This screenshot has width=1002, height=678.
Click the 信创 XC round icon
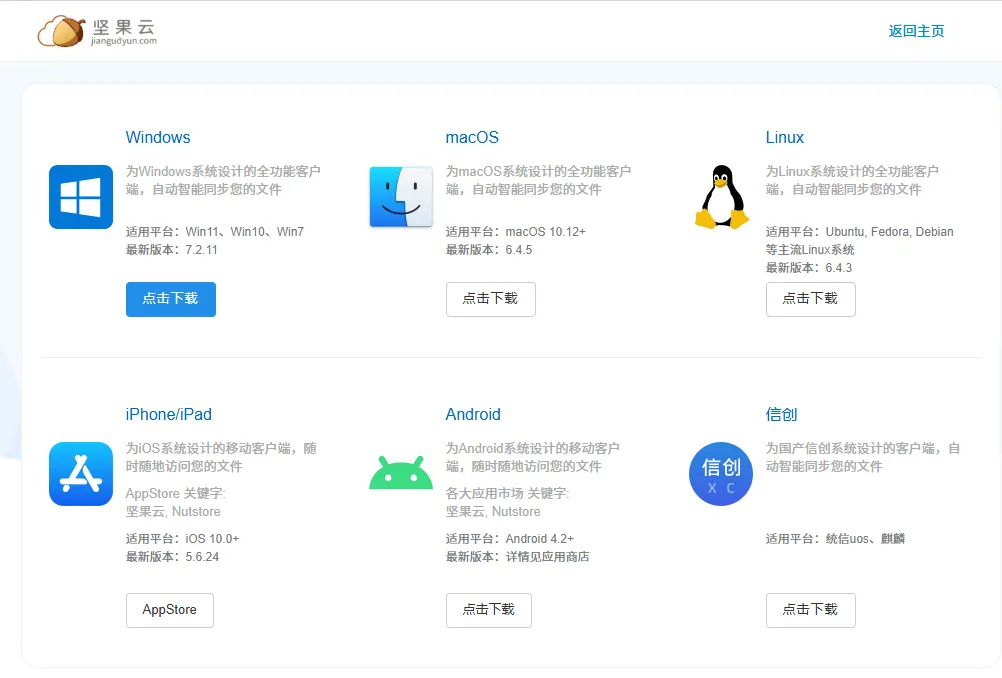click(721, 474)
